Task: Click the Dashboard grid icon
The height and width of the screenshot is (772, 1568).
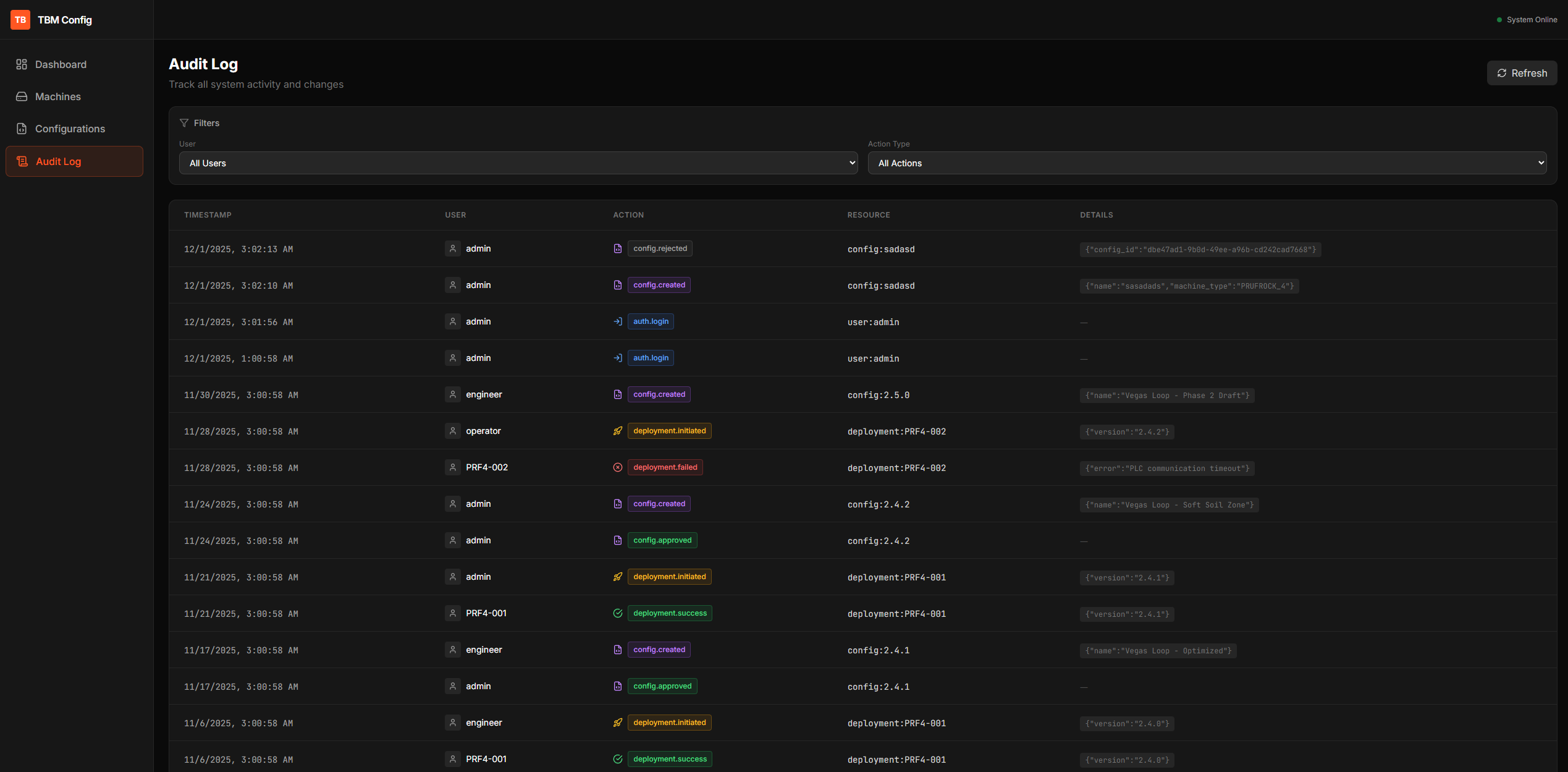Action: click(22, 64)
